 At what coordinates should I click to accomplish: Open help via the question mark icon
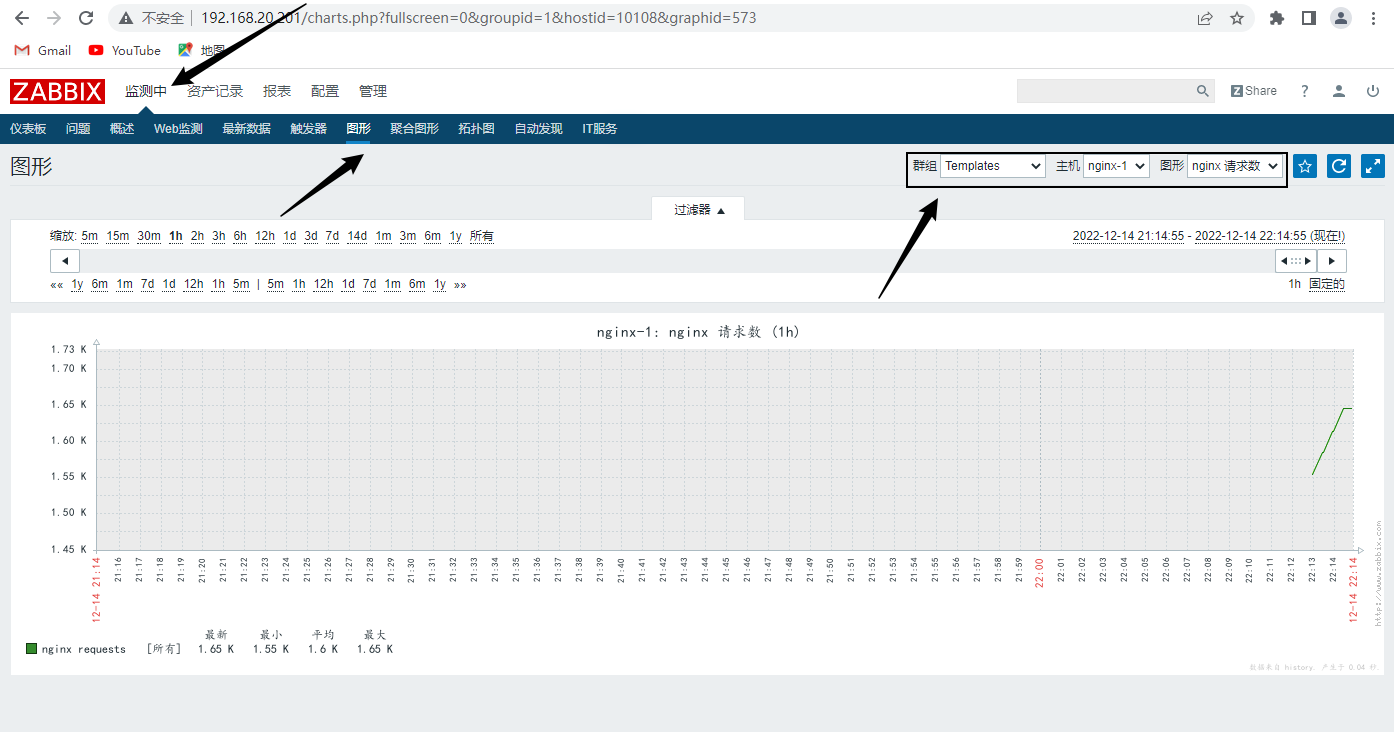pyautogui.click(x=1304, y=91)
